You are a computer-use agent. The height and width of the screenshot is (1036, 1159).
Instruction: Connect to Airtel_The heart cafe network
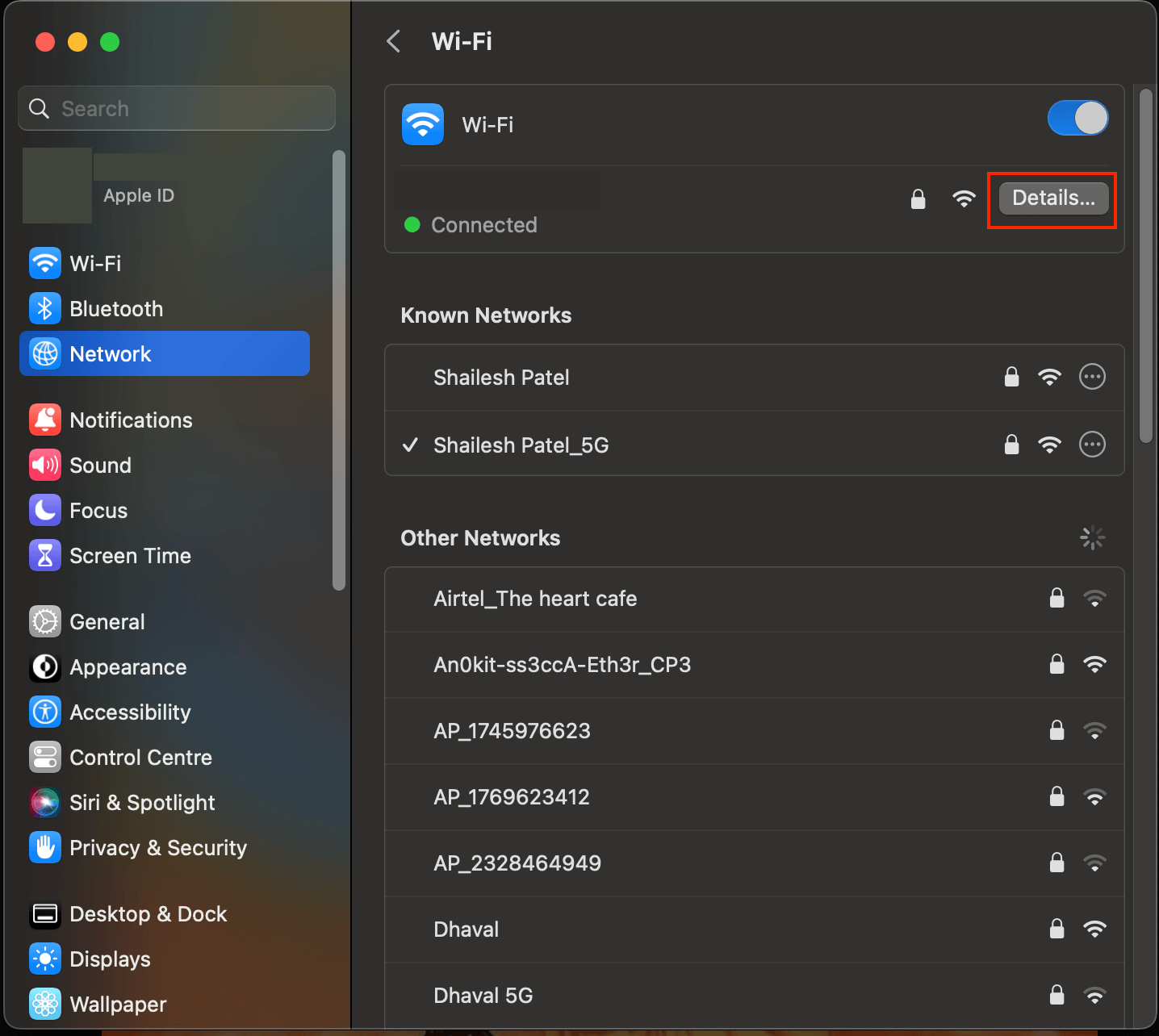[535, 599]
